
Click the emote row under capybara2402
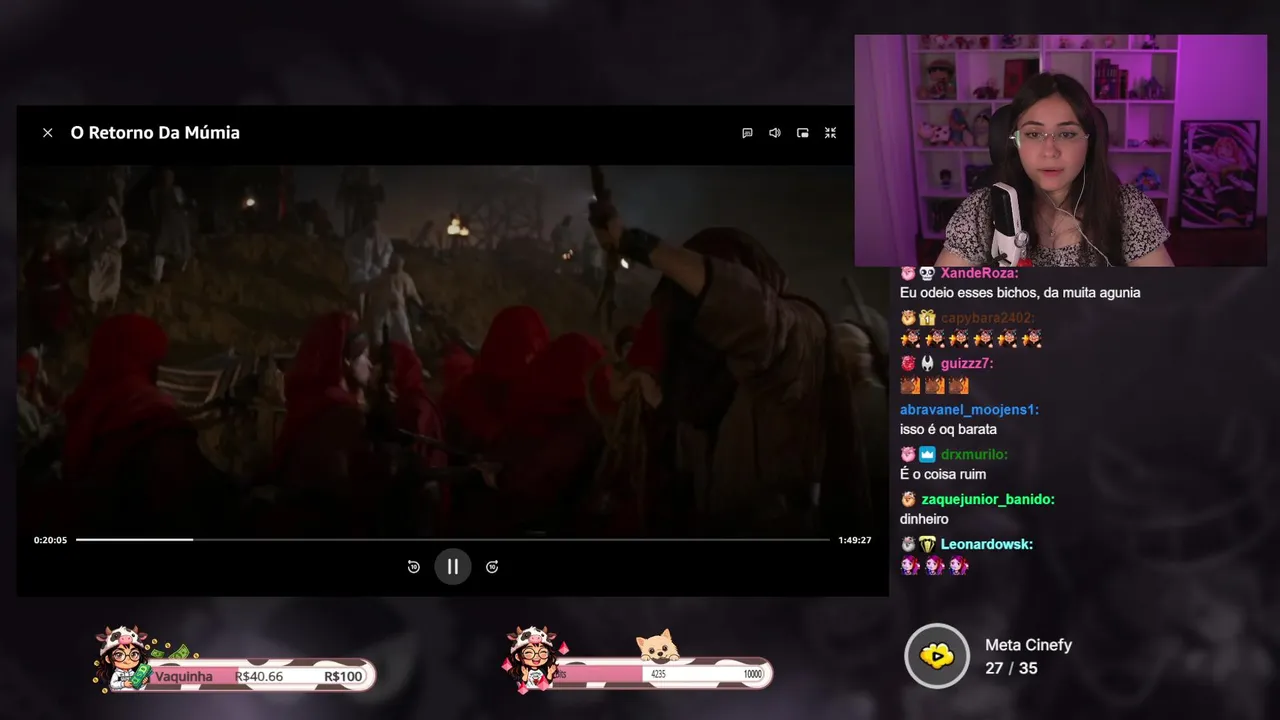tap(971, 339)
